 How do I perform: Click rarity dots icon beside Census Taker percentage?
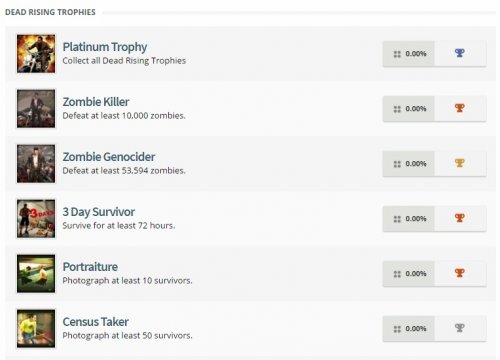pyautogui.click(x=397, y=329)
